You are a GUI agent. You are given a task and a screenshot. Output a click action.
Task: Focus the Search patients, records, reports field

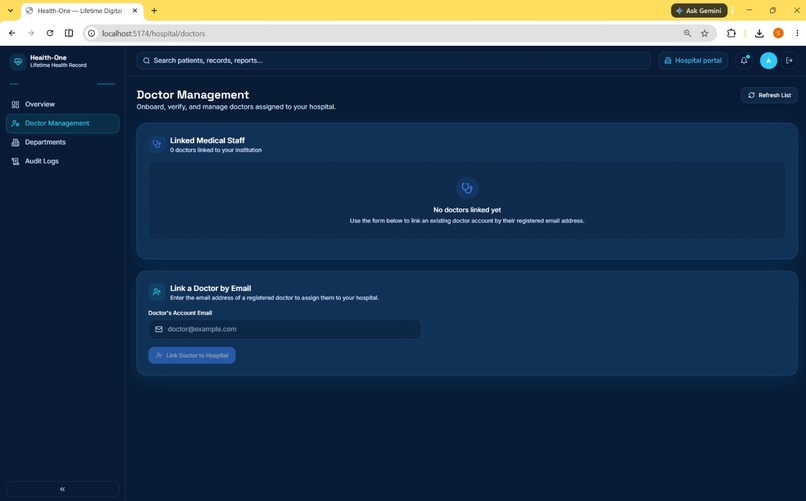pos(393,61)
